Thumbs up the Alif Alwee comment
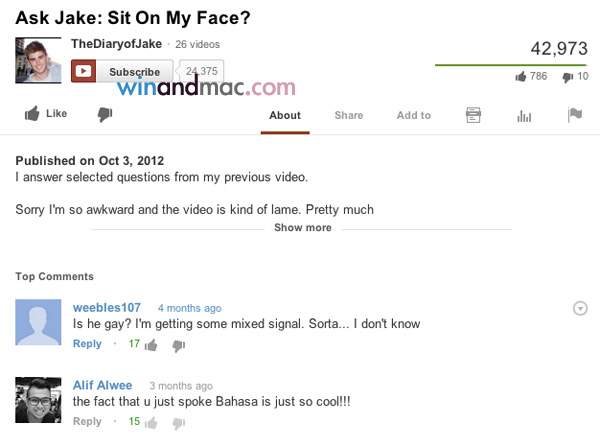This screenshot has width=600, height=447. coord(151,423)
